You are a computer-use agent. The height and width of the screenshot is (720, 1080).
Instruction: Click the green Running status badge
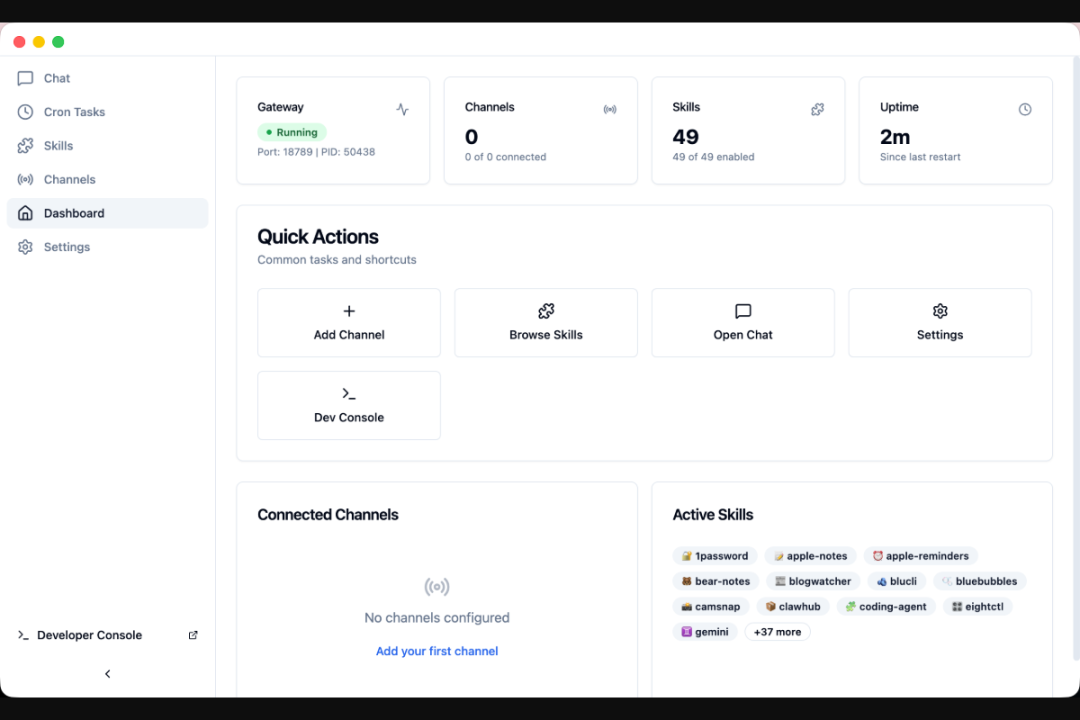[x=292, y=132]
